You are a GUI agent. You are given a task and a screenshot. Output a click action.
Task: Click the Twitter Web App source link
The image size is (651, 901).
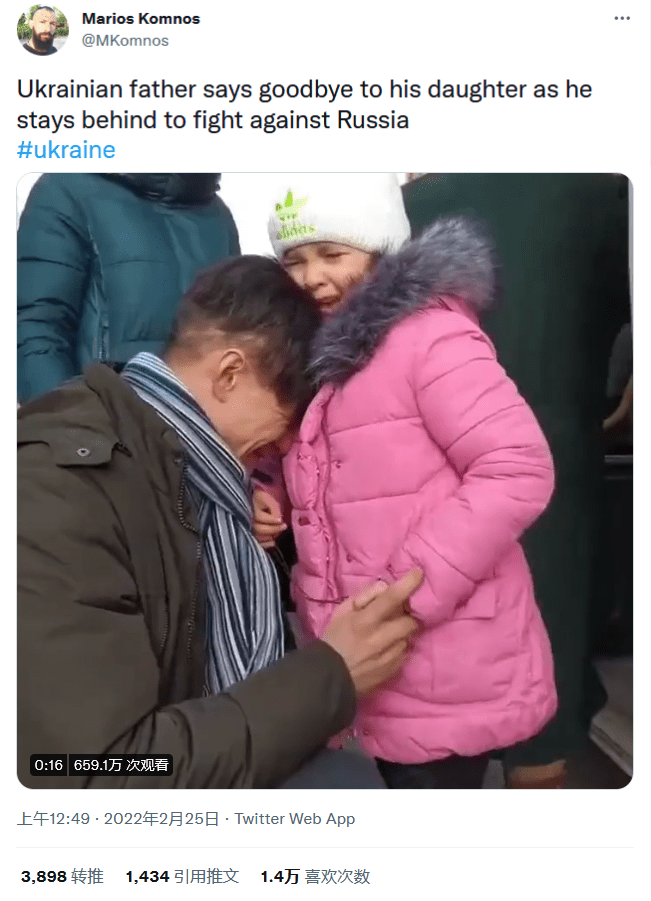[x=295, y=818]
